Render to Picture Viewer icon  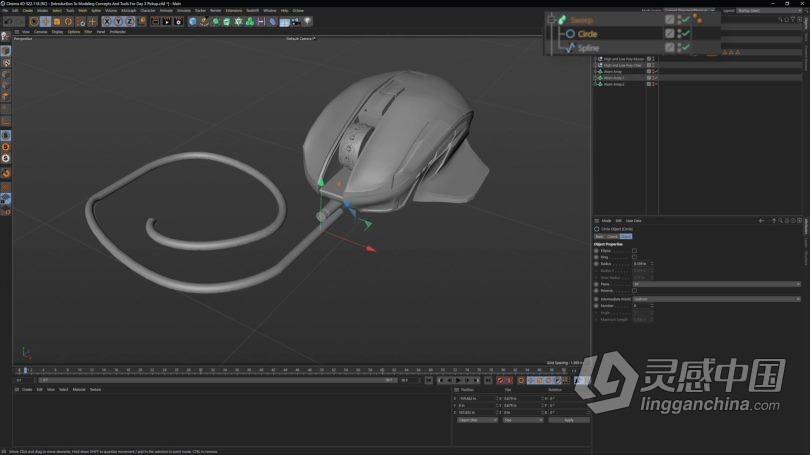coord(167,22)
